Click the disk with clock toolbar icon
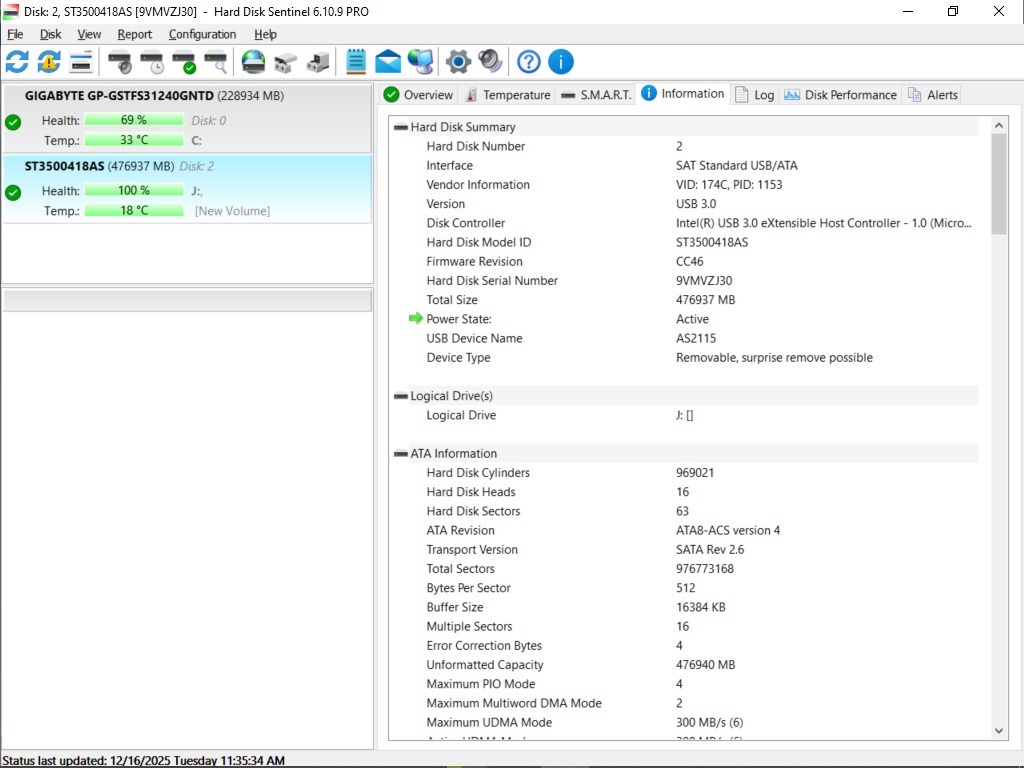The image size is (1024, 768). 152,62
